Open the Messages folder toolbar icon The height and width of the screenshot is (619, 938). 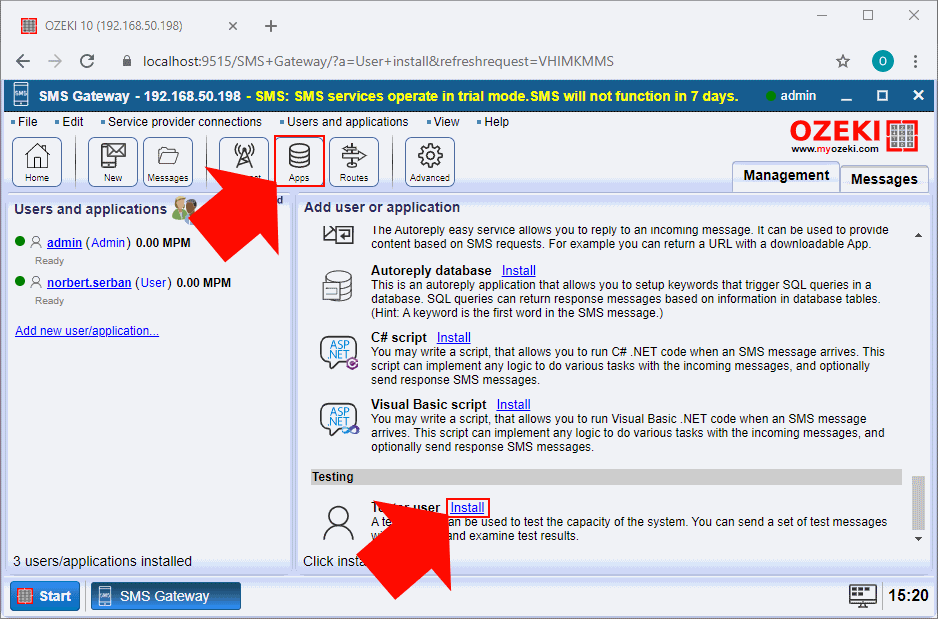[x=168, y=161]
